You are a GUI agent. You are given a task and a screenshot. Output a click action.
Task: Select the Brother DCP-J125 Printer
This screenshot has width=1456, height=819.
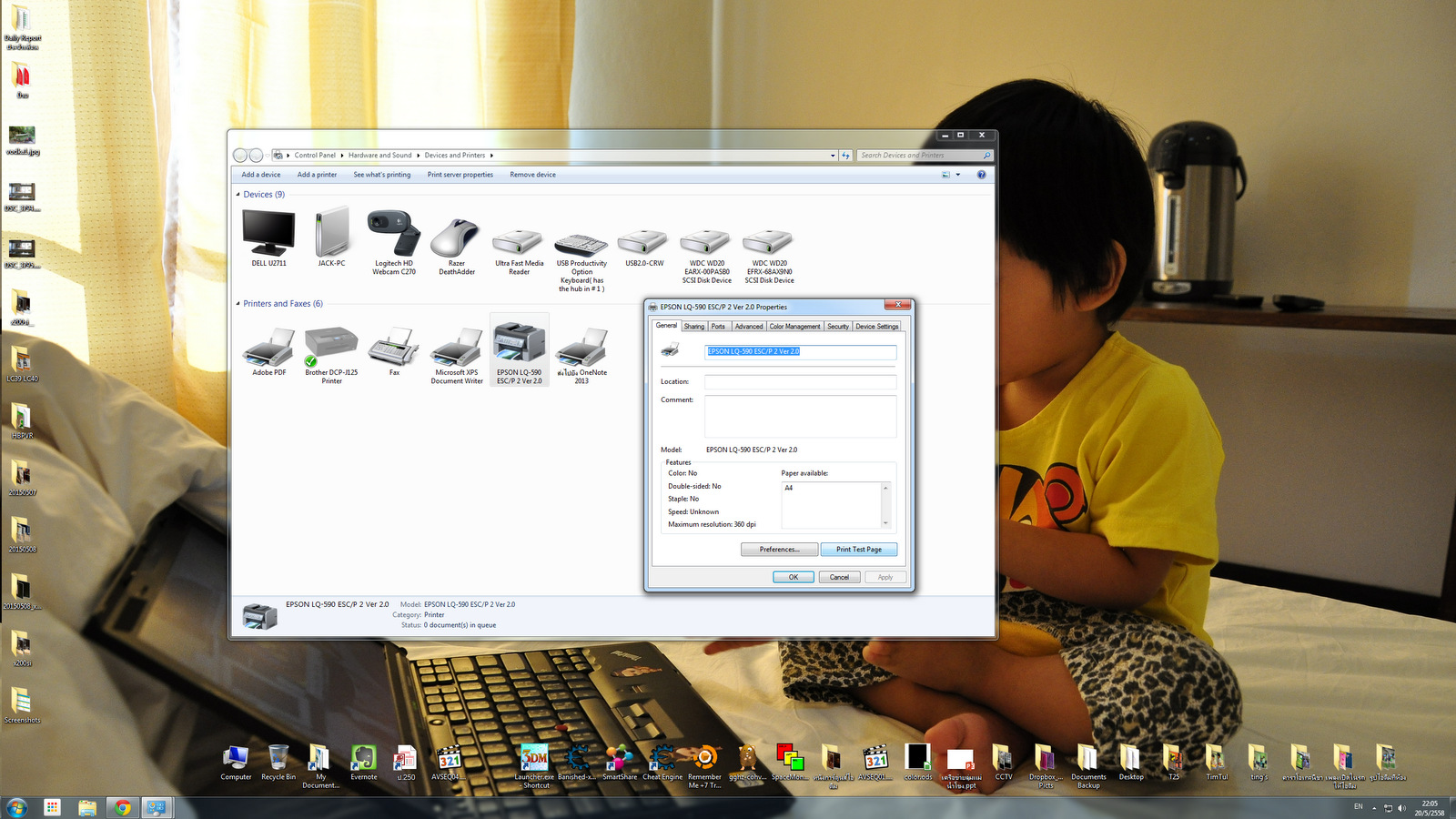331,355
